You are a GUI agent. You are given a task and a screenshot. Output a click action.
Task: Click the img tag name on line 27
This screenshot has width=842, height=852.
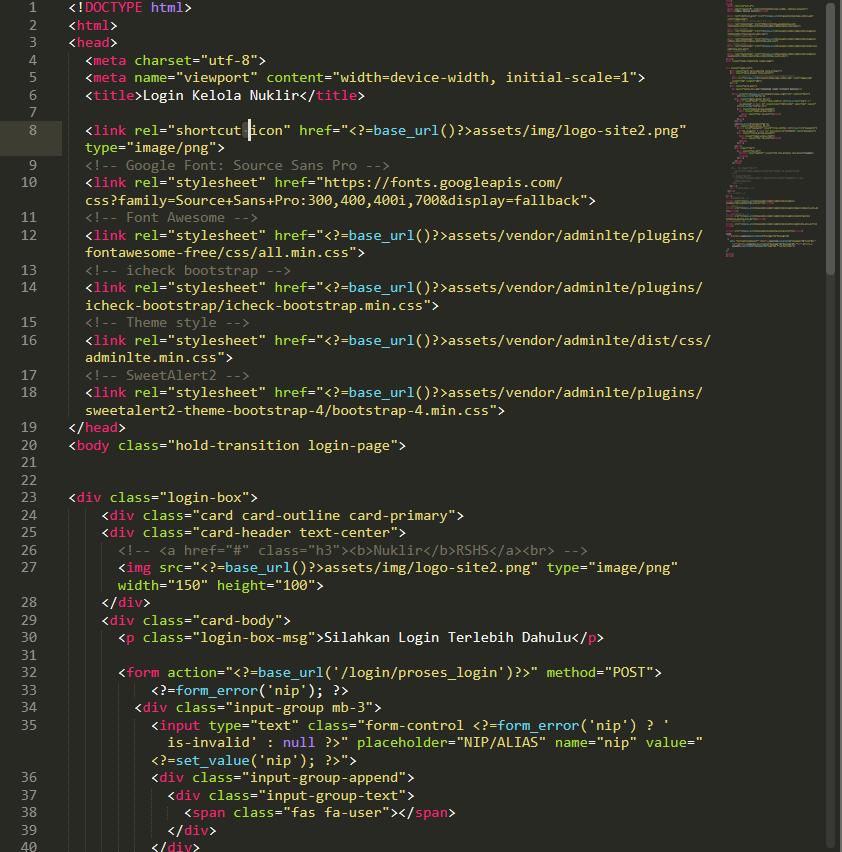point(139,568)
